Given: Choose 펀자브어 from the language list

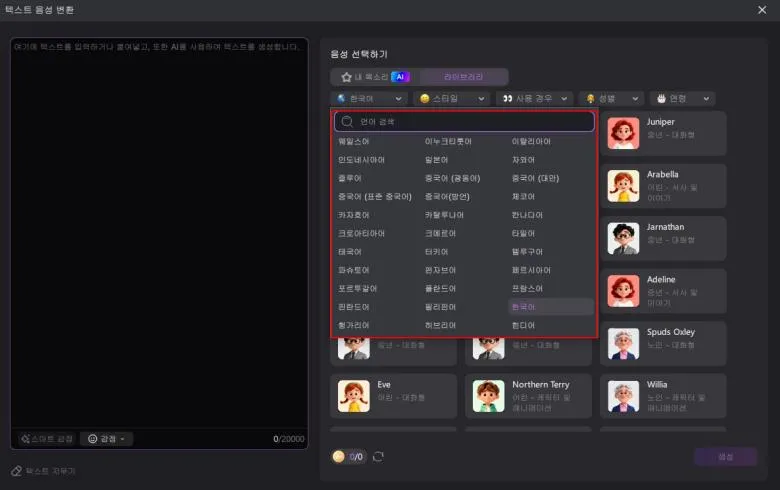Looking at the screenshot, I should coord(440,271).
